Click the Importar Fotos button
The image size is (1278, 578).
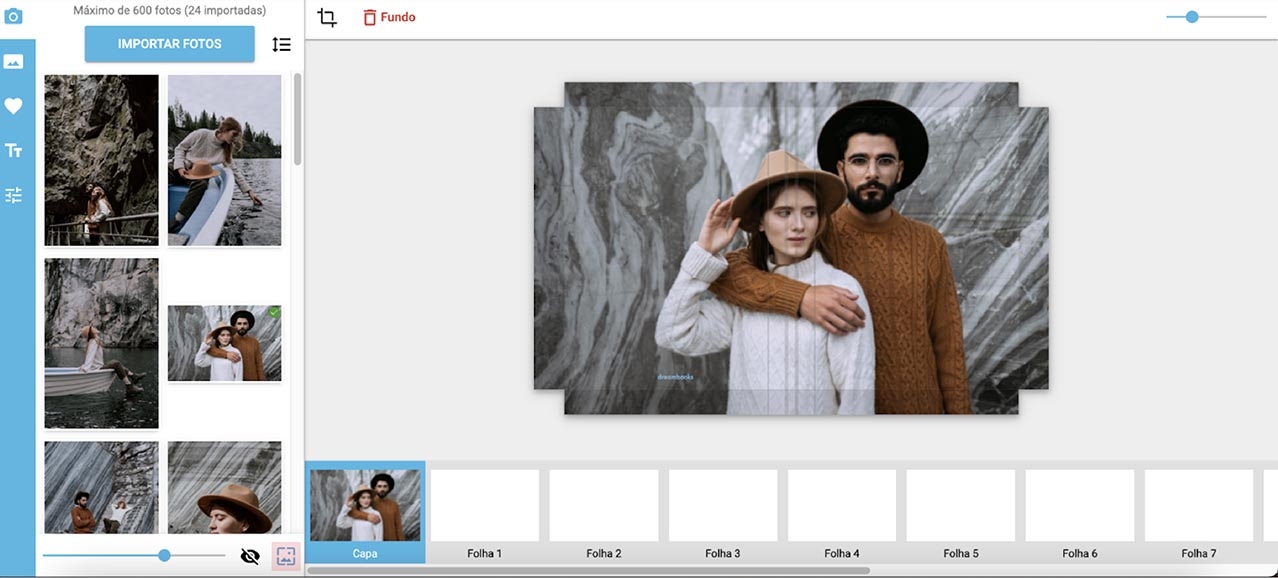169,44
